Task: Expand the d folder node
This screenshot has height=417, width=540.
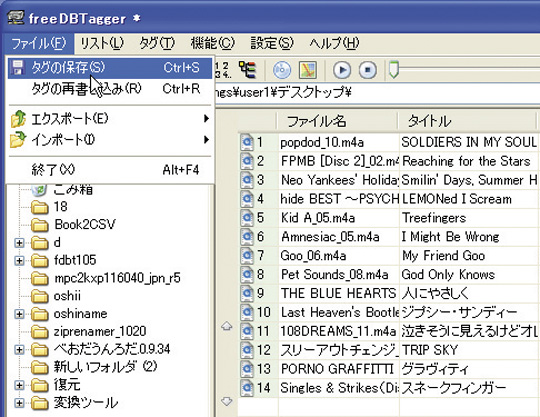Action: coord(20,243)
